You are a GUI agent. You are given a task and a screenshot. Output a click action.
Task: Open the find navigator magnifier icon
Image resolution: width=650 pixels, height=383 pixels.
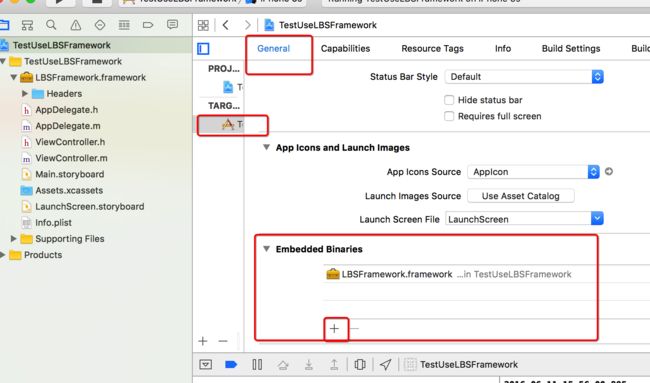coord(51,25)
